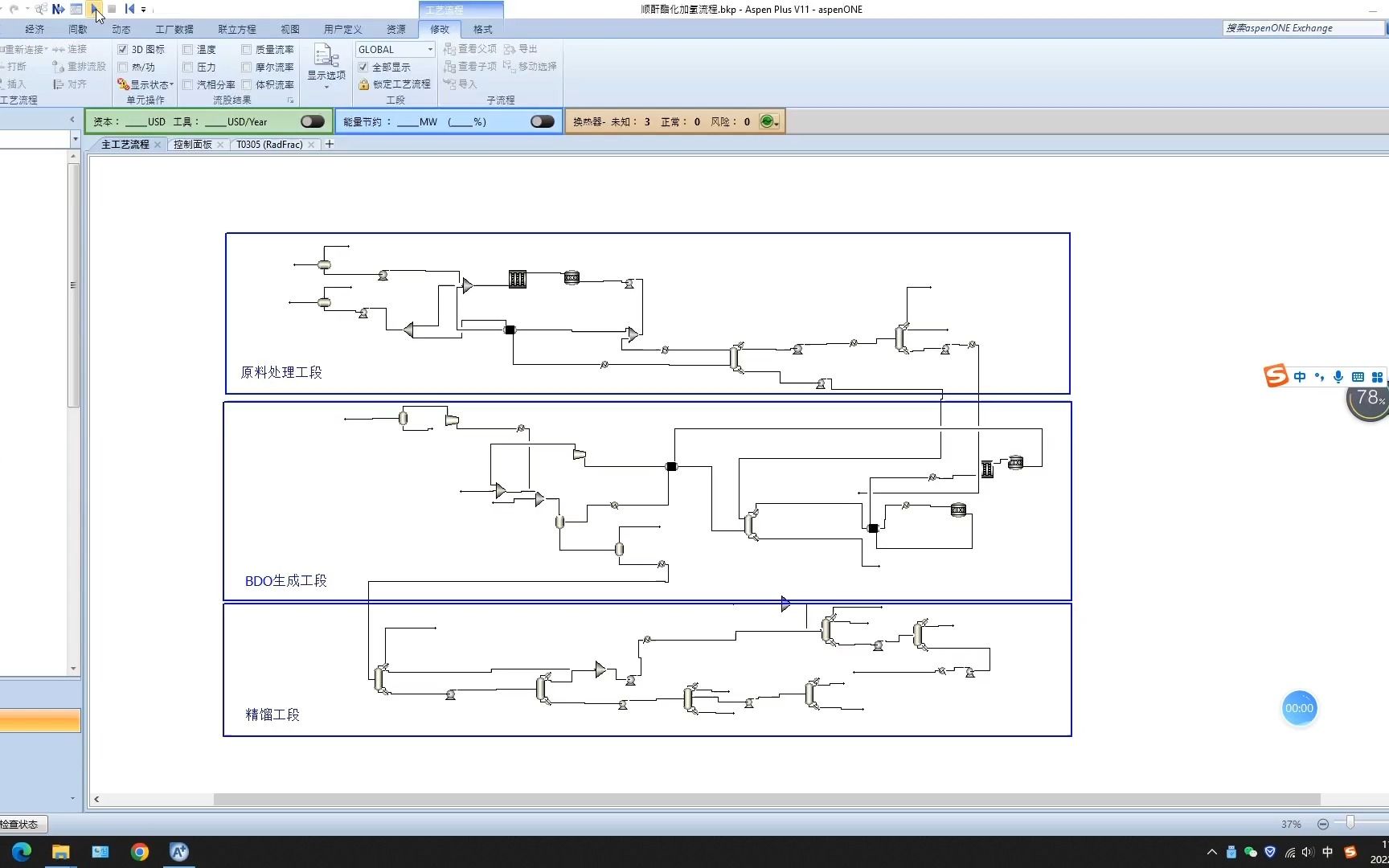
Task: Open quick access toolbar customize arrow
Action: [x=144, y=10]
